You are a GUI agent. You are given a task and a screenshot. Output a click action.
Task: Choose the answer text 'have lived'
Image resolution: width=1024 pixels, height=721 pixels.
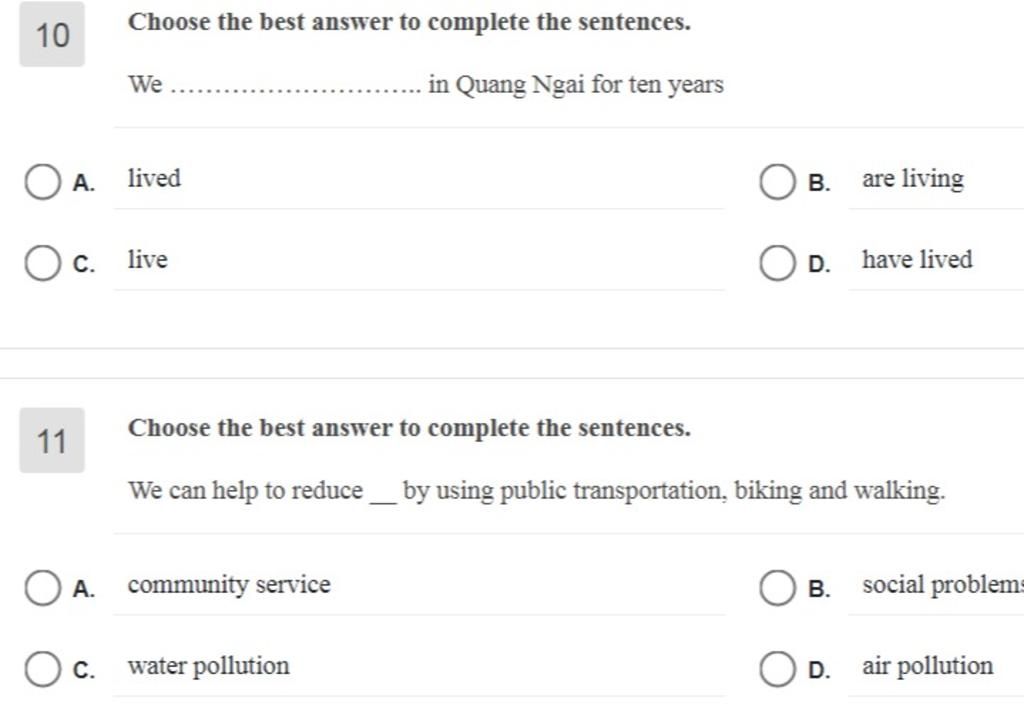[917, 259]
